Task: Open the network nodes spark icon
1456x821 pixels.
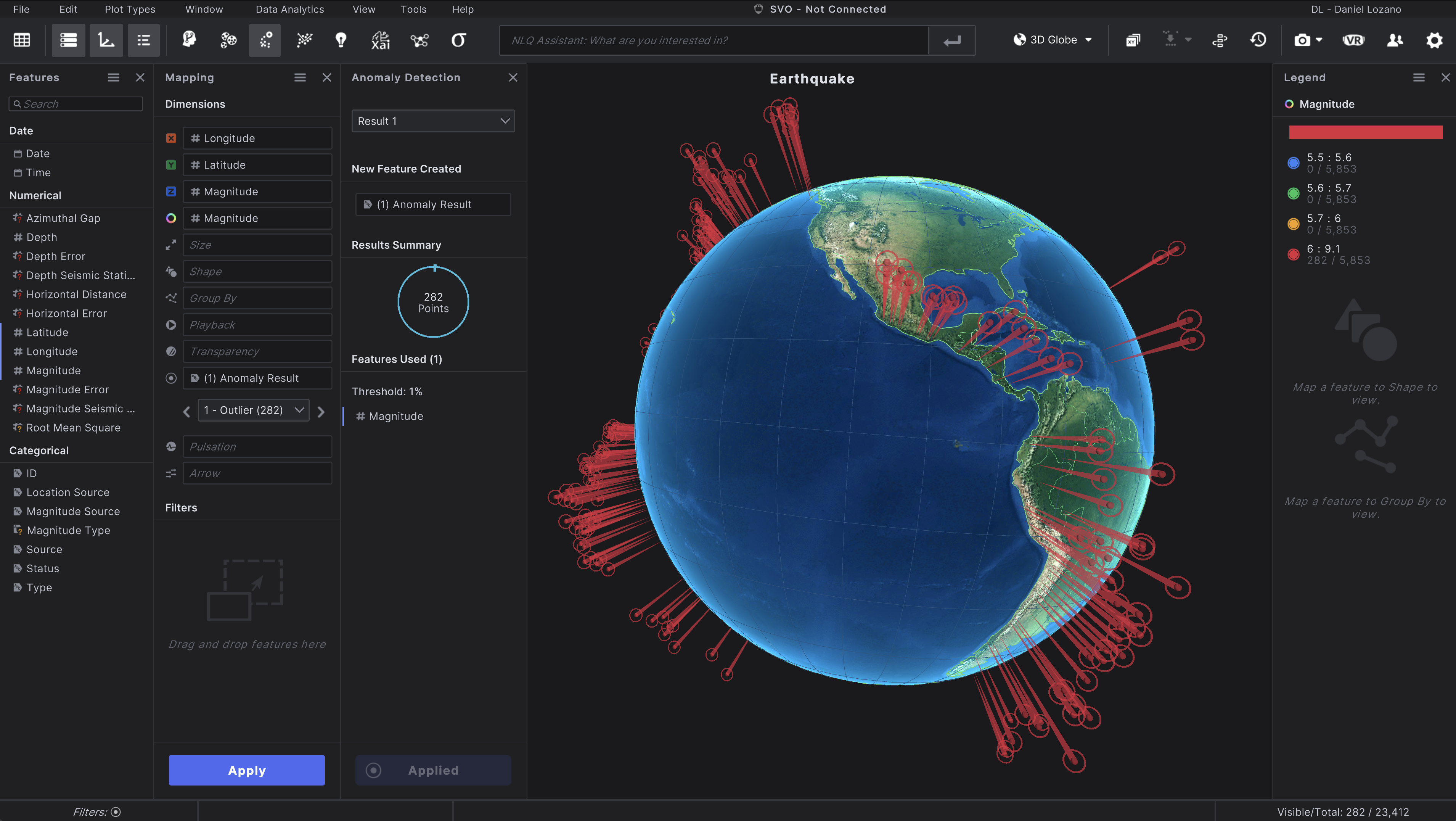Action: click(x=305, y=40)
